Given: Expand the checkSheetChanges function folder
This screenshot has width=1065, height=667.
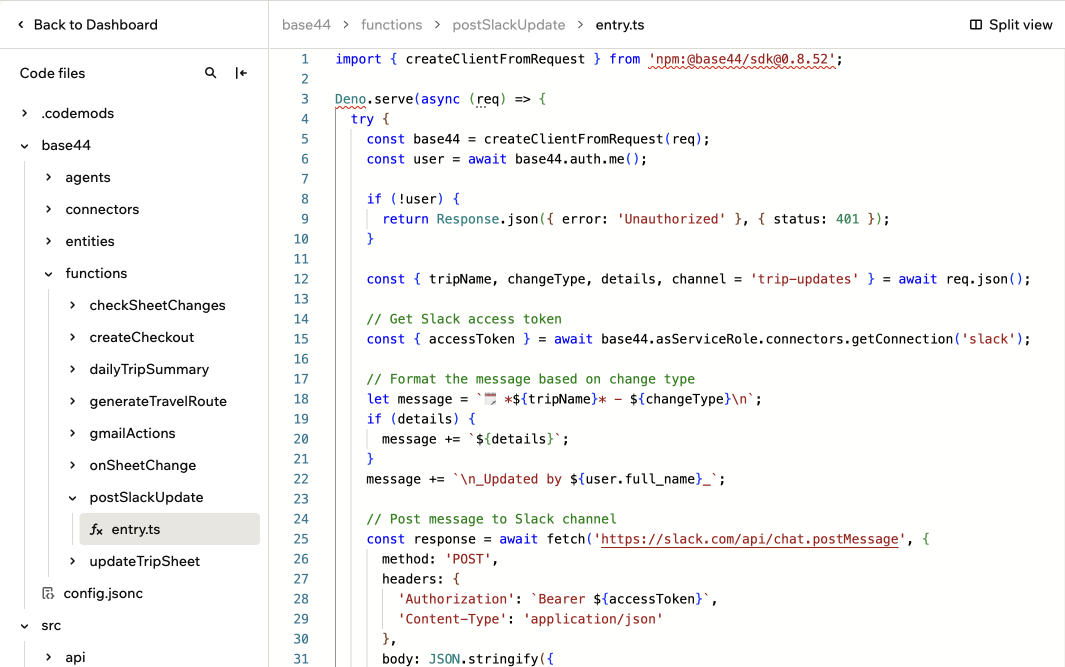Looking at the screenshot, I should (x=73, y=306).
